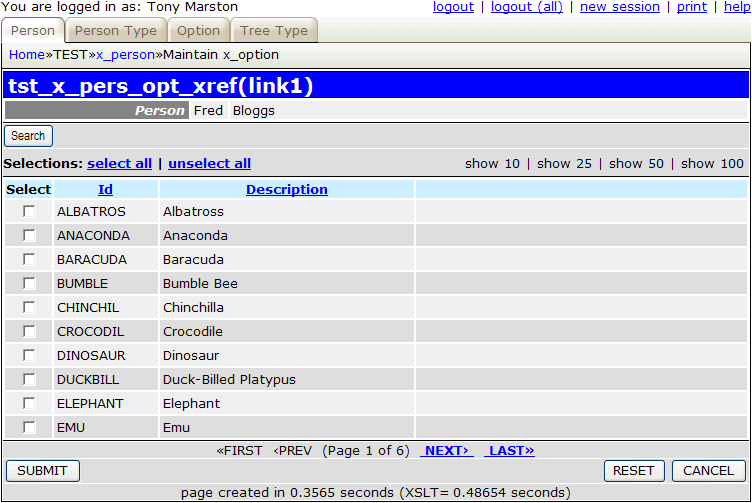Click the Search button
Screen dimensions: 752x503
tap(28, 136)
